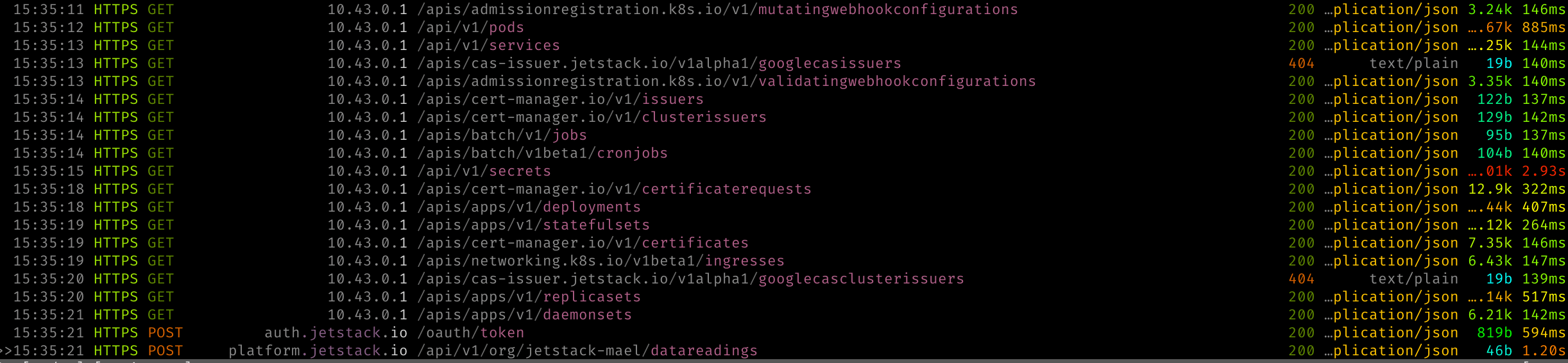The height and width of the screenshot is (363, 1568).
Task: Open the googlecasissuers 404 request
Action: pyautogui.click(x=784, y=63)
